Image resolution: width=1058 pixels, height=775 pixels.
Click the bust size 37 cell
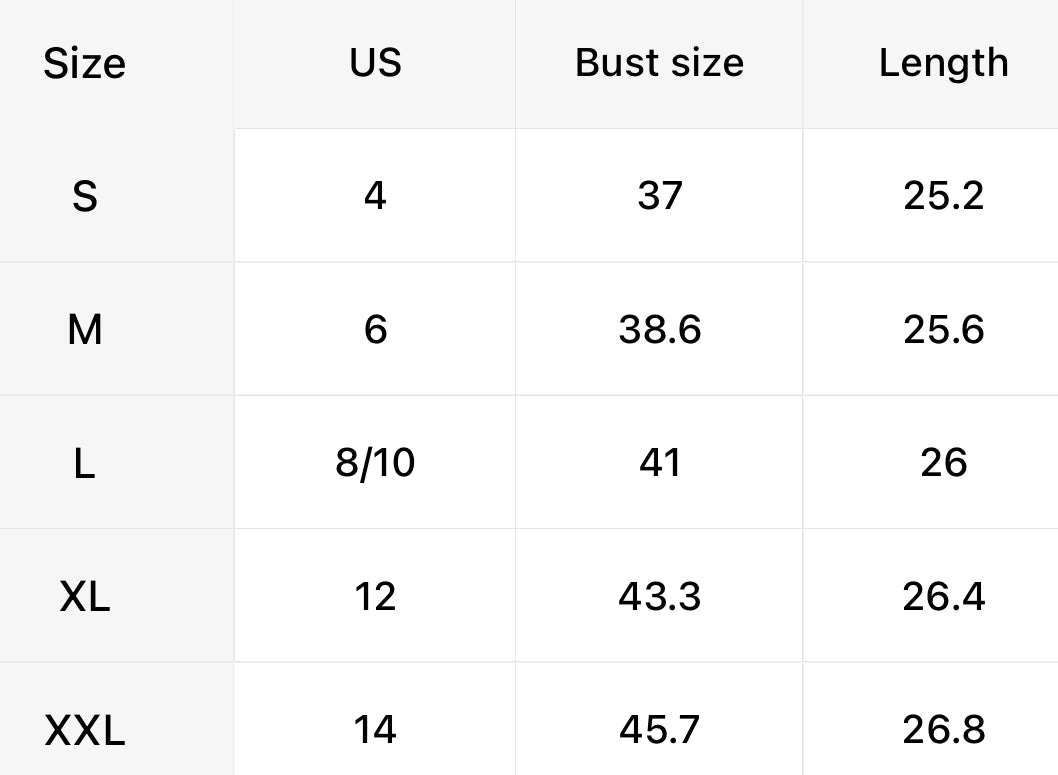tap(659, 196)
